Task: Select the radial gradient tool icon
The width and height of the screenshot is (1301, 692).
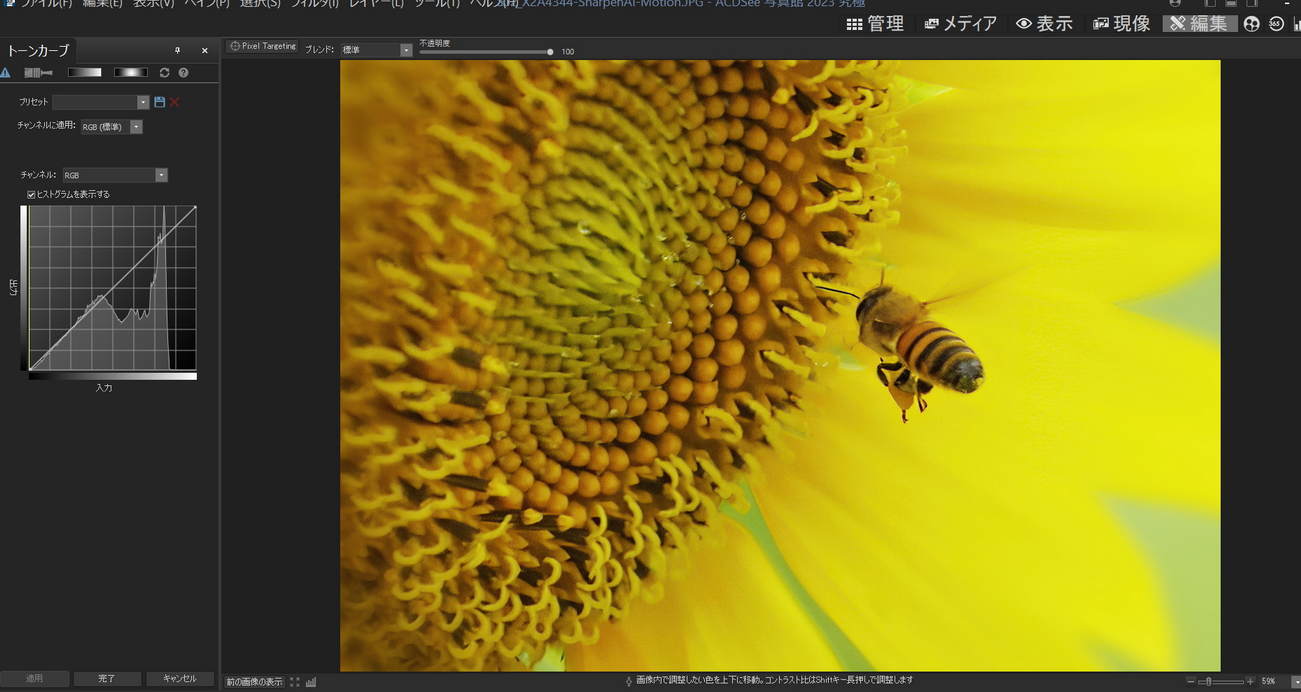Action: pos(130,72)
